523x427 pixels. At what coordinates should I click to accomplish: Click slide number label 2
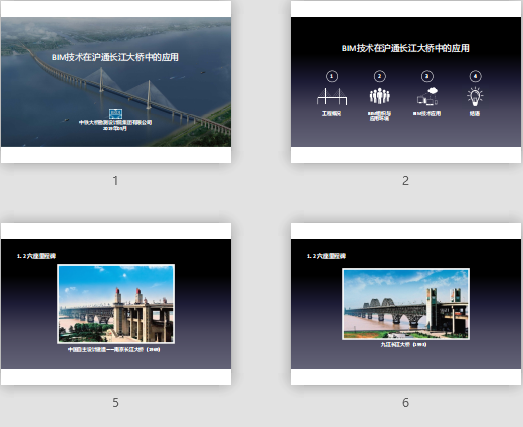coord(405,181)
